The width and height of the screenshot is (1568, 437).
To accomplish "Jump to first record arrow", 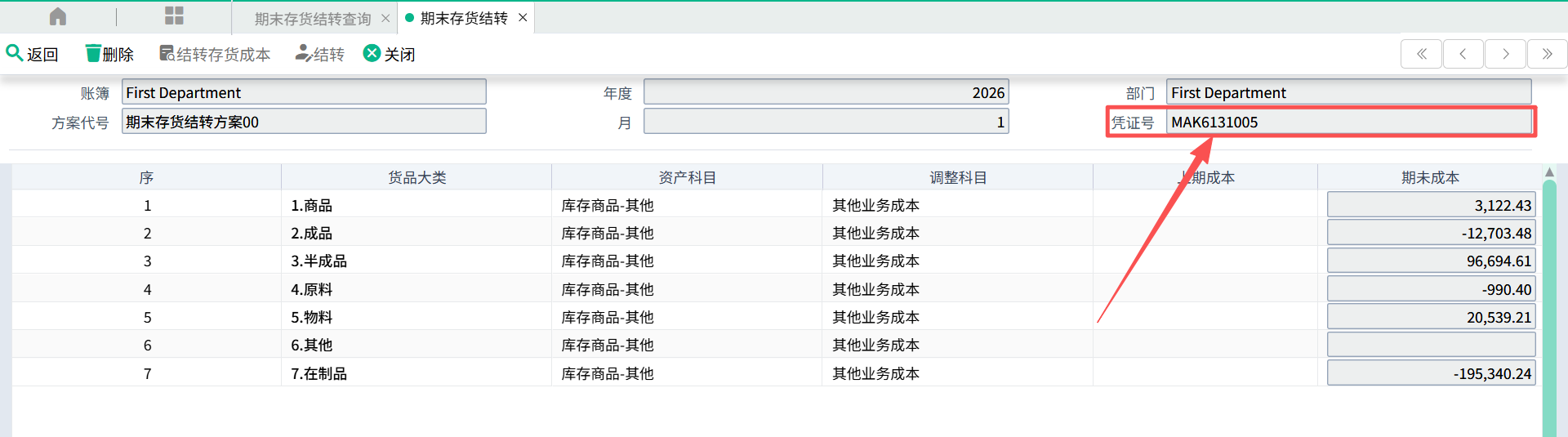I will 1421,54.
